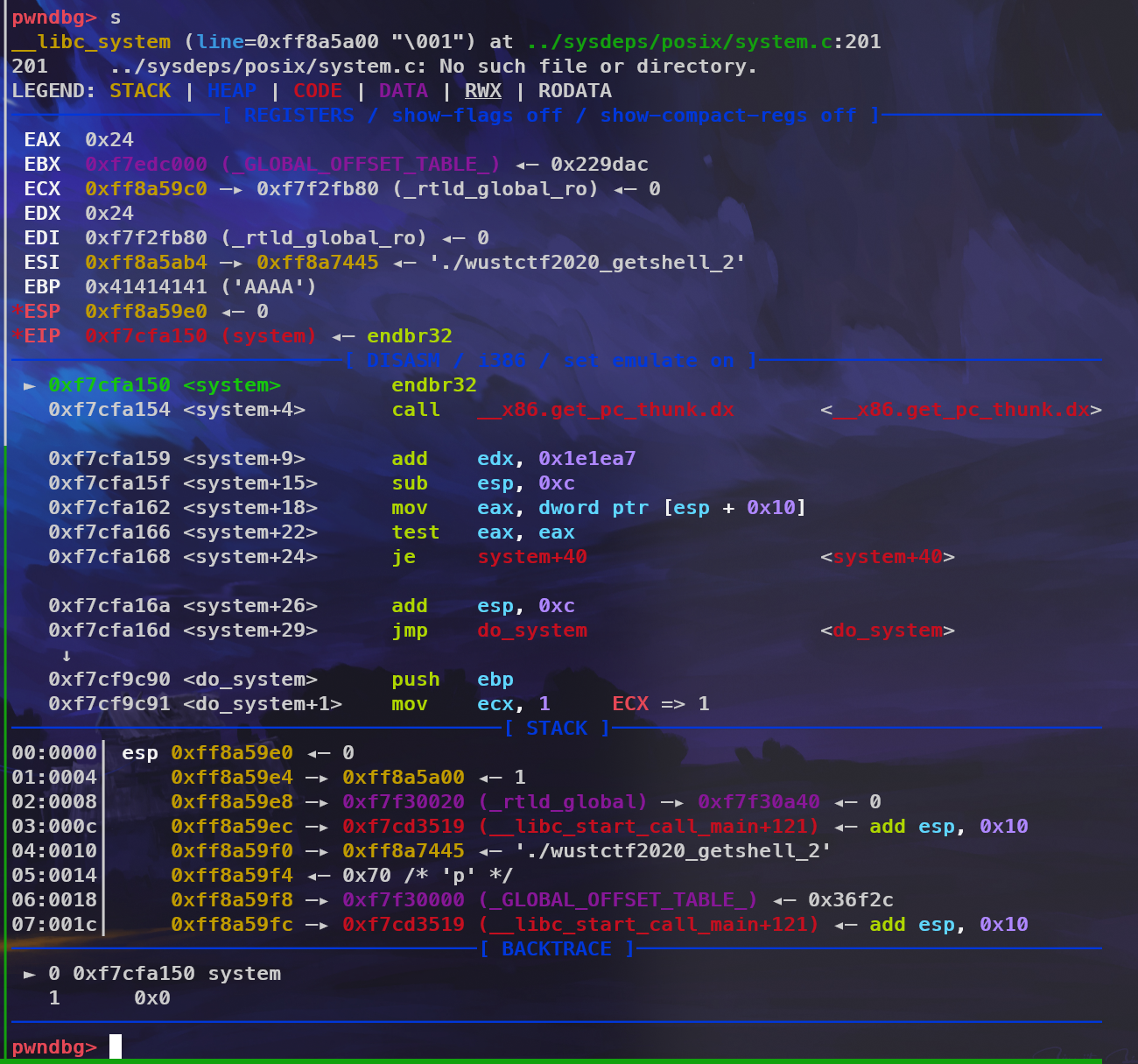Click the EIP address 0xf7cfa150 in registers
Screen dimensions: 1138x1064
tap(146, 336)
